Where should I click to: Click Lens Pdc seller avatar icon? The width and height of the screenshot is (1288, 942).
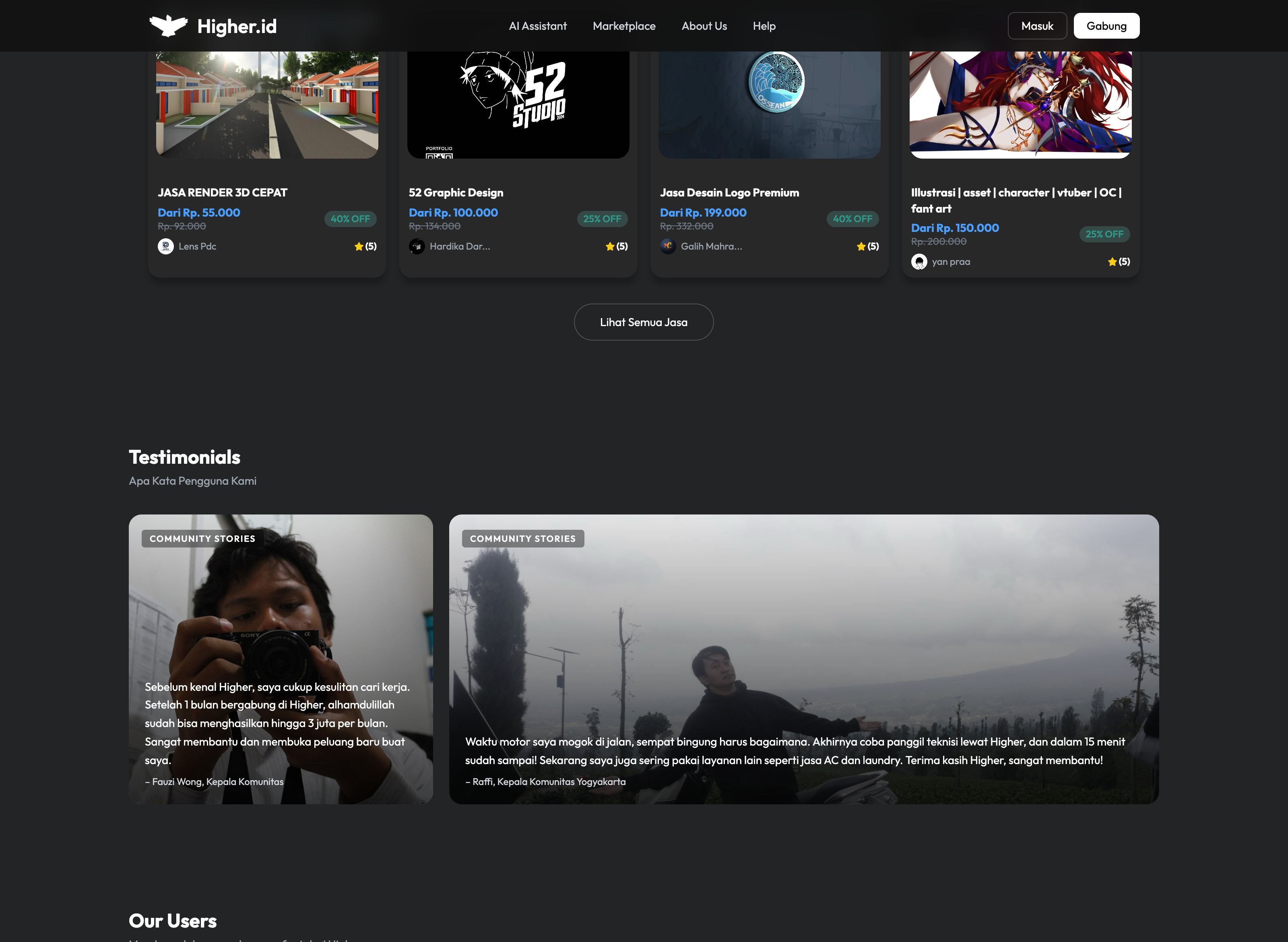tap(165, 246)
